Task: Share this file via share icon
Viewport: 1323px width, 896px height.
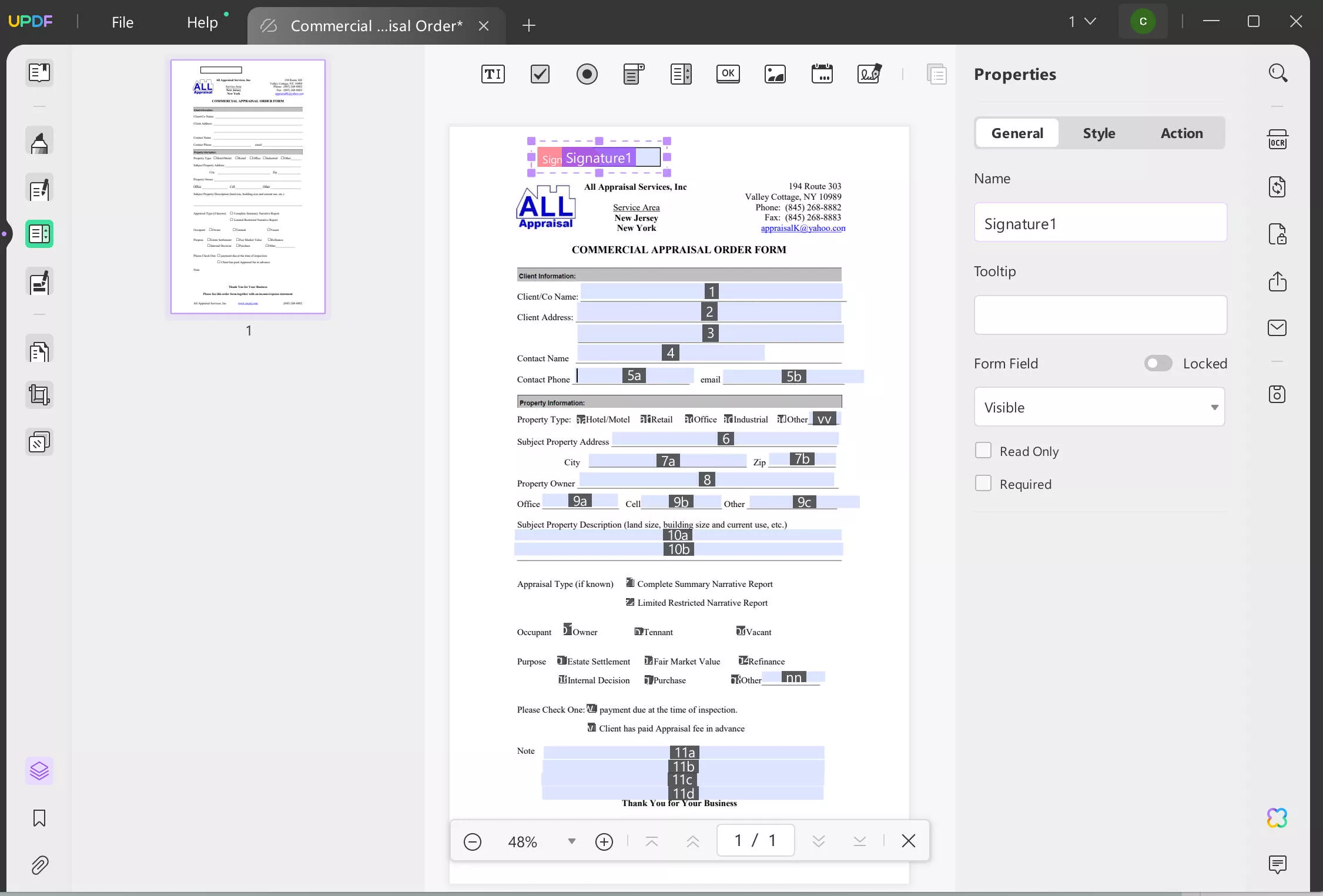Action: pyautogui.click(x=1277, y=281)
